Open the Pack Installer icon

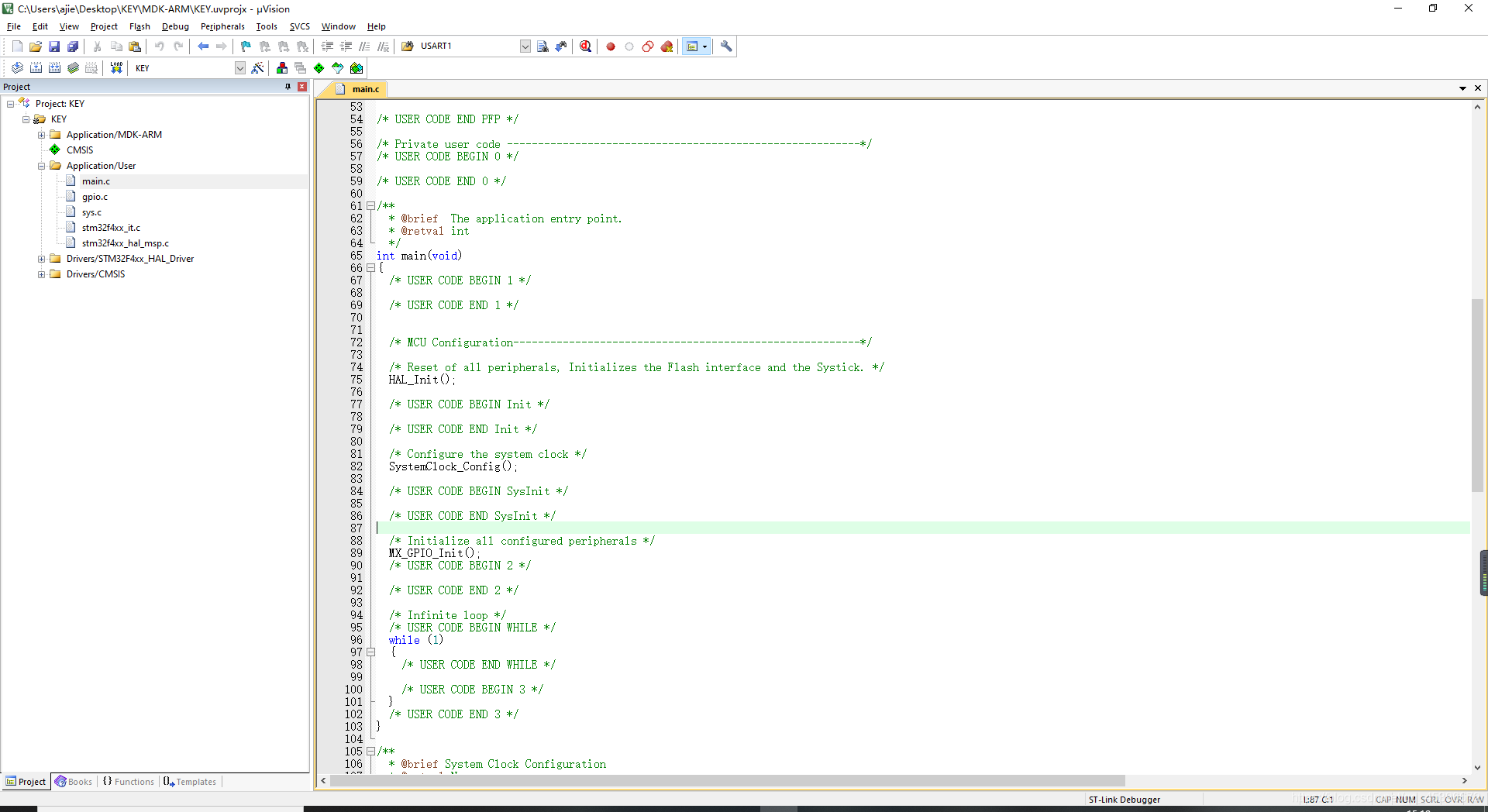(x=356, y=68)
